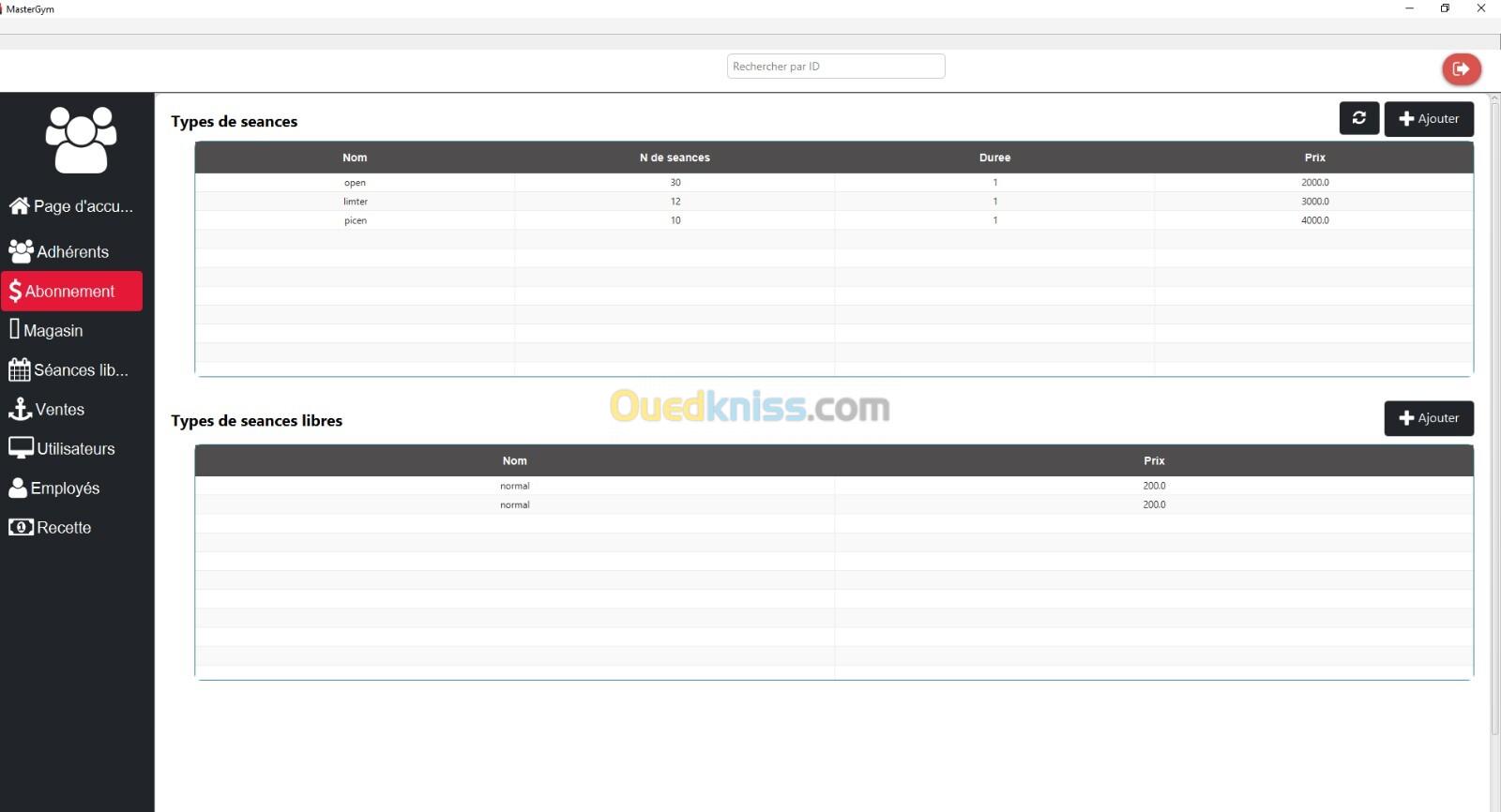Click the 'Types de seances' heading
This screenshot has width=1501, height=812.
point(235,121)
